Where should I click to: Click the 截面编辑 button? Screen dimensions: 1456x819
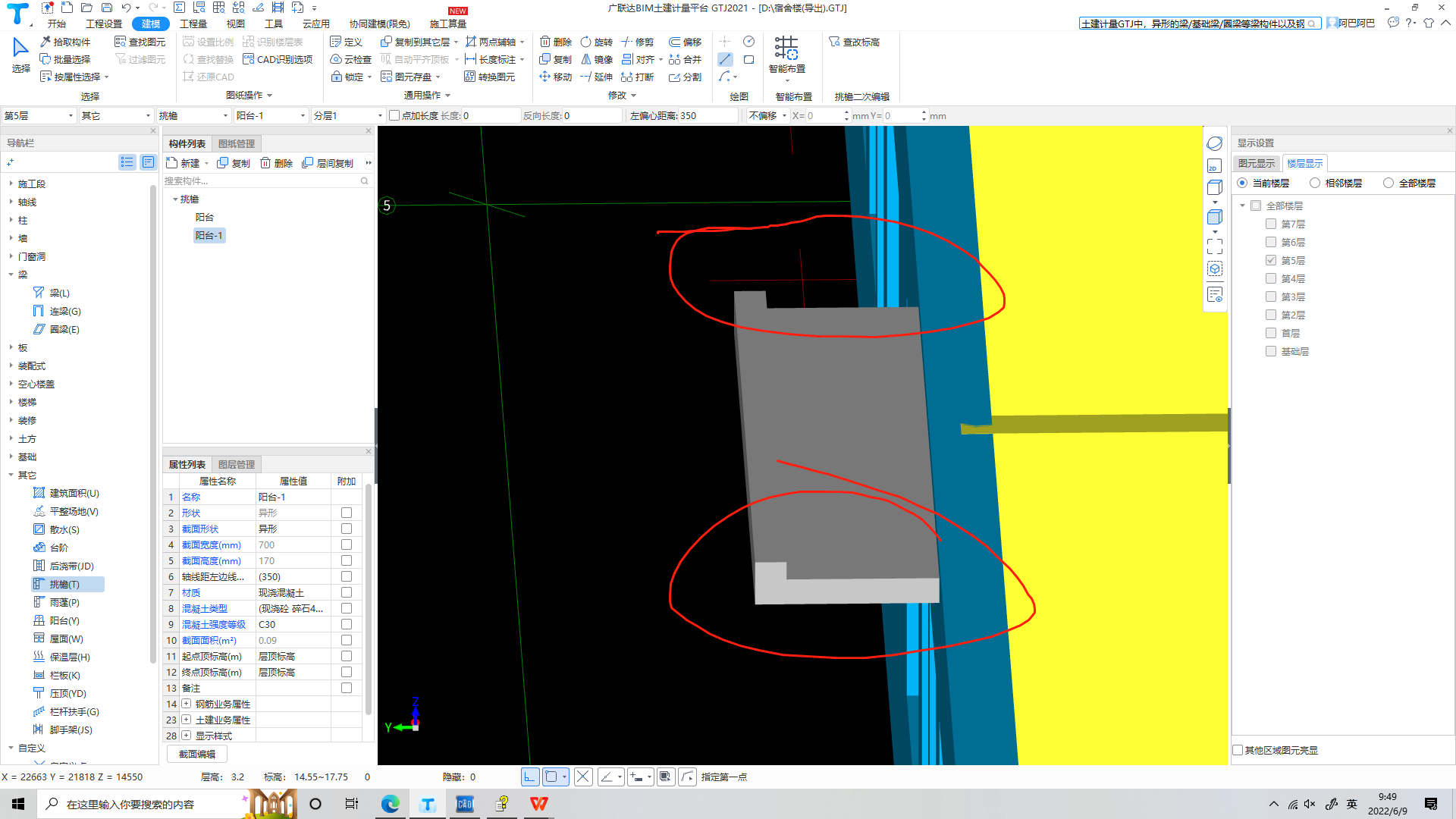(197, 754)
